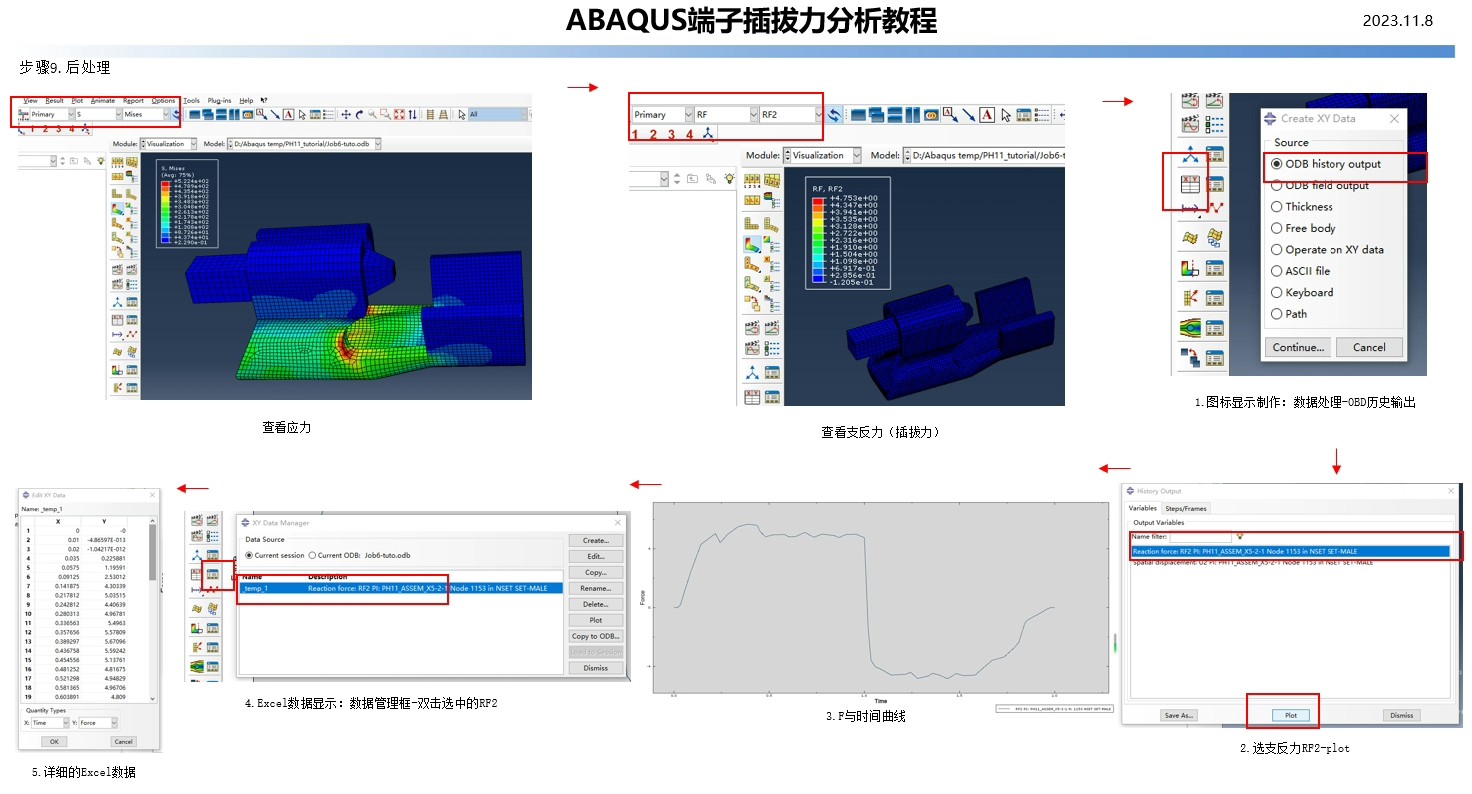Screen dimensions: 1472x794
Task: Open XY Data Manager icon in Mises screenshot toolbox
Action: tap(132, 319)
